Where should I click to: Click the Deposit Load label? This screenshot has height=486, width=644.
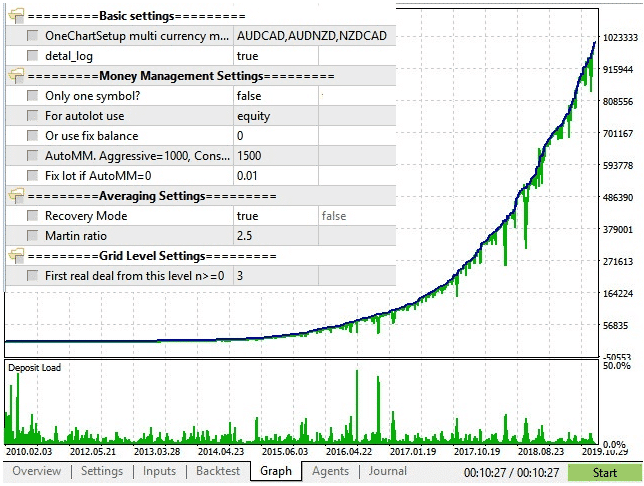[34, 368]
